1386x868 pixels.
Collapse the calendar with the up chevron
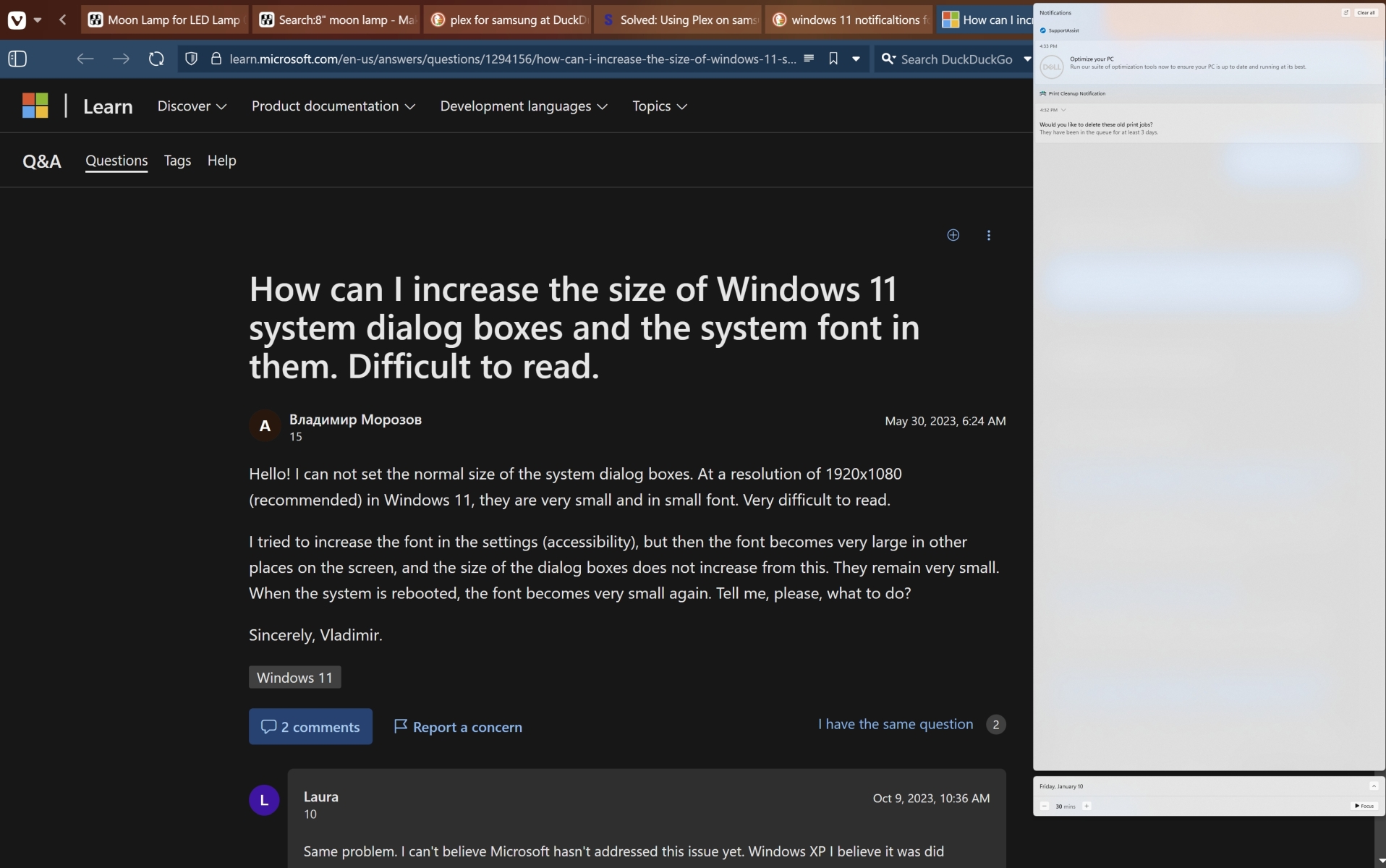pyautogui.click(x=1373, y=786)
